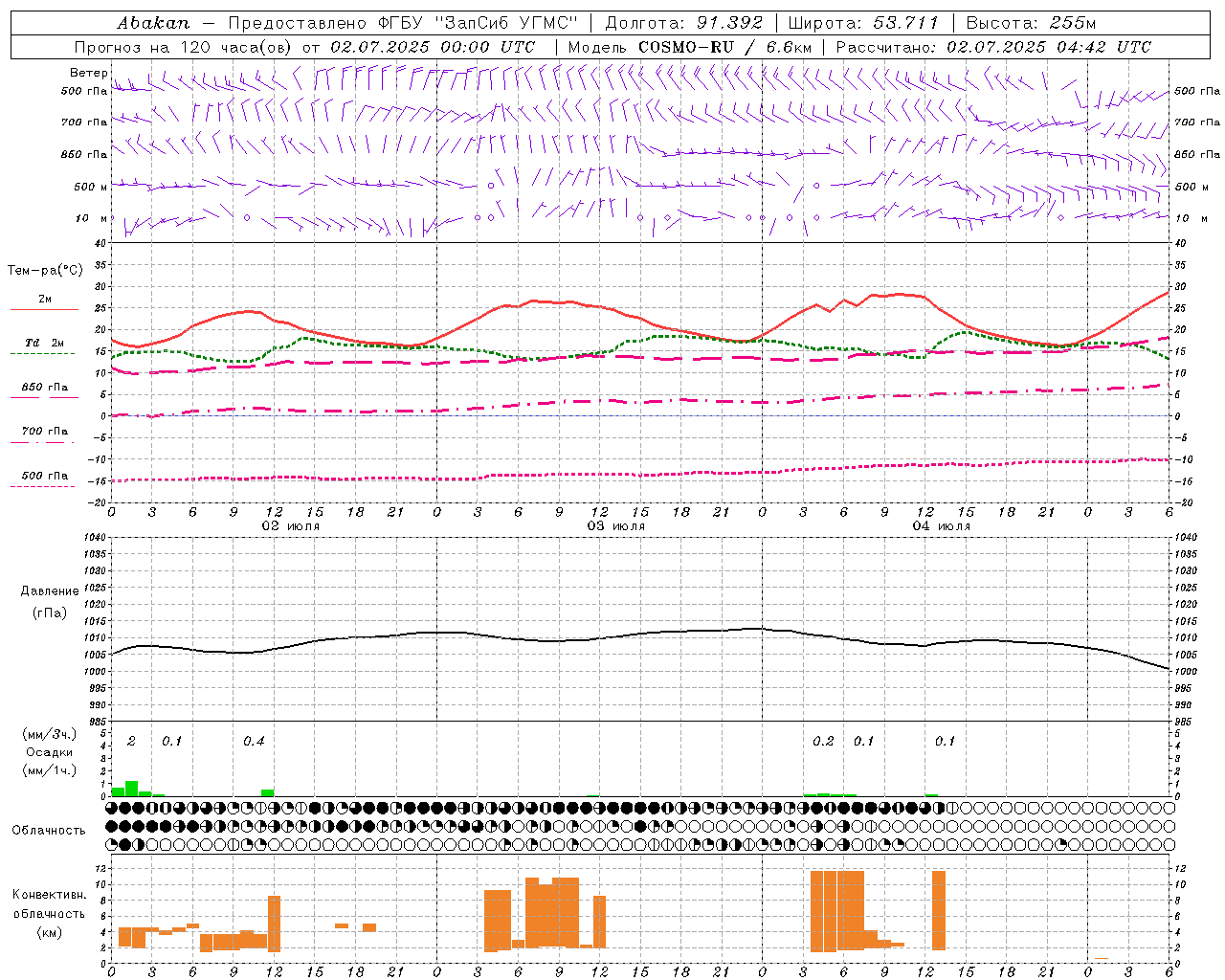
Task: Click the Ветер panel label
Action: pyautogui.click(x=88, y=73)
